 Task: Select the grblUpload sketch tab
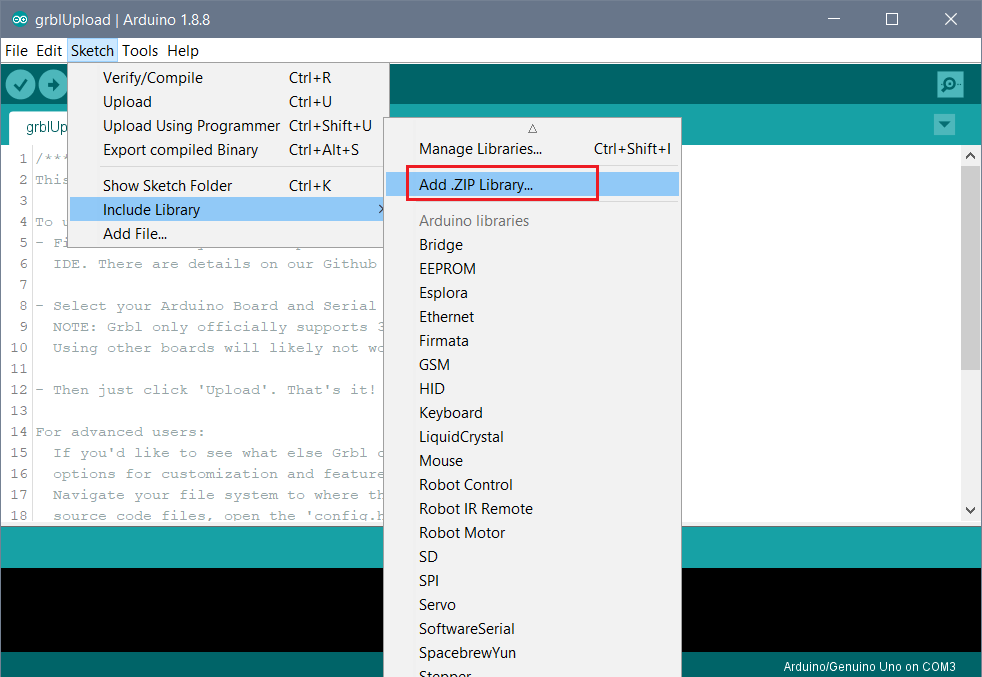39,128
